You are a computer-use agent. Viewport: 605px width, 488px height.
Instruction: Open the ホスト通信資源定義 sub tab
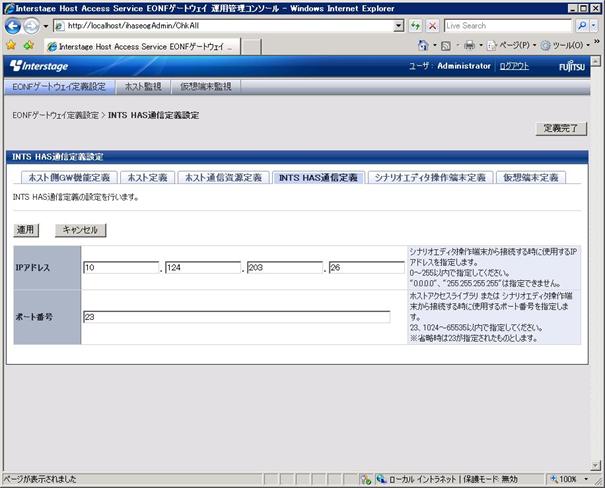[x=223, y=177]
